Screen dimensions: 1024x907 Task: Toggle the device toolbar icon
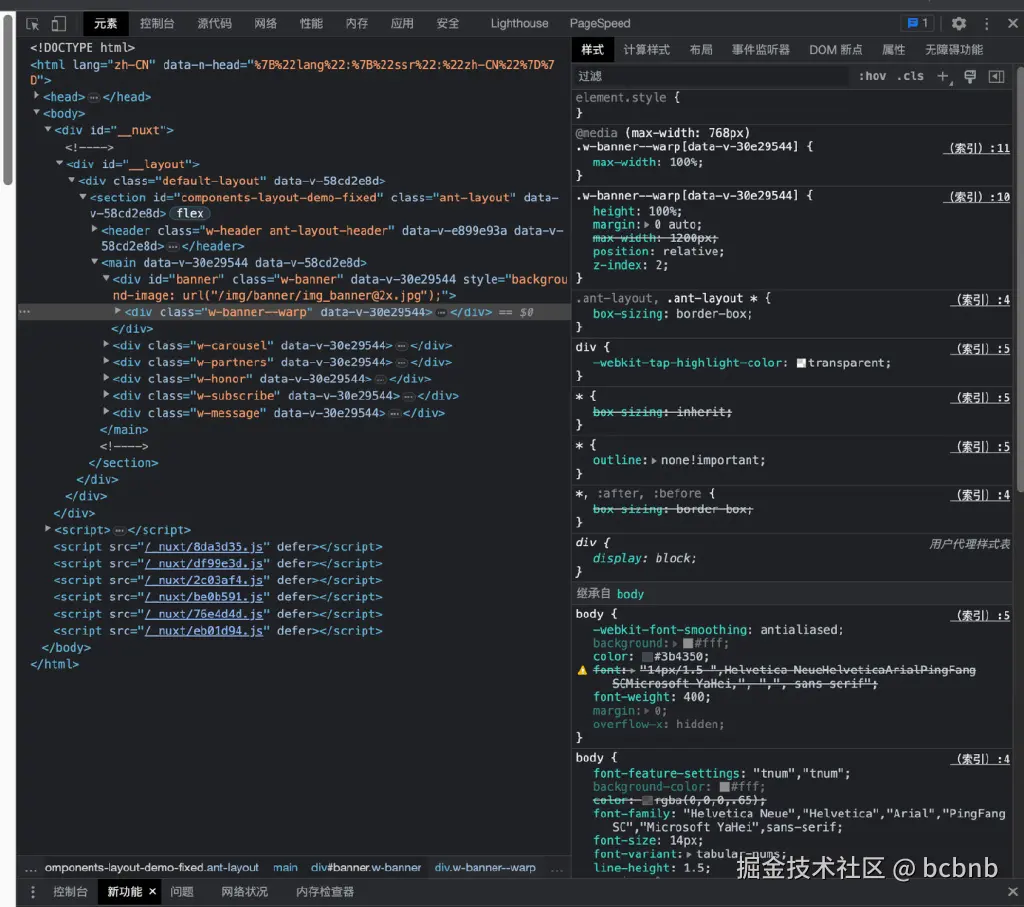(59, 24)
